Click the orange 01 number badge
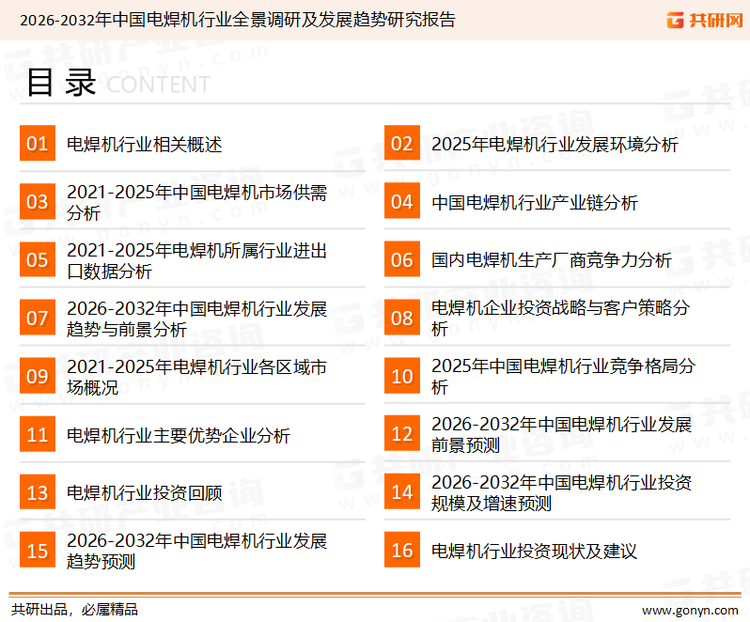Viewport: 750px width, 622px height. (x=37, y=144)
